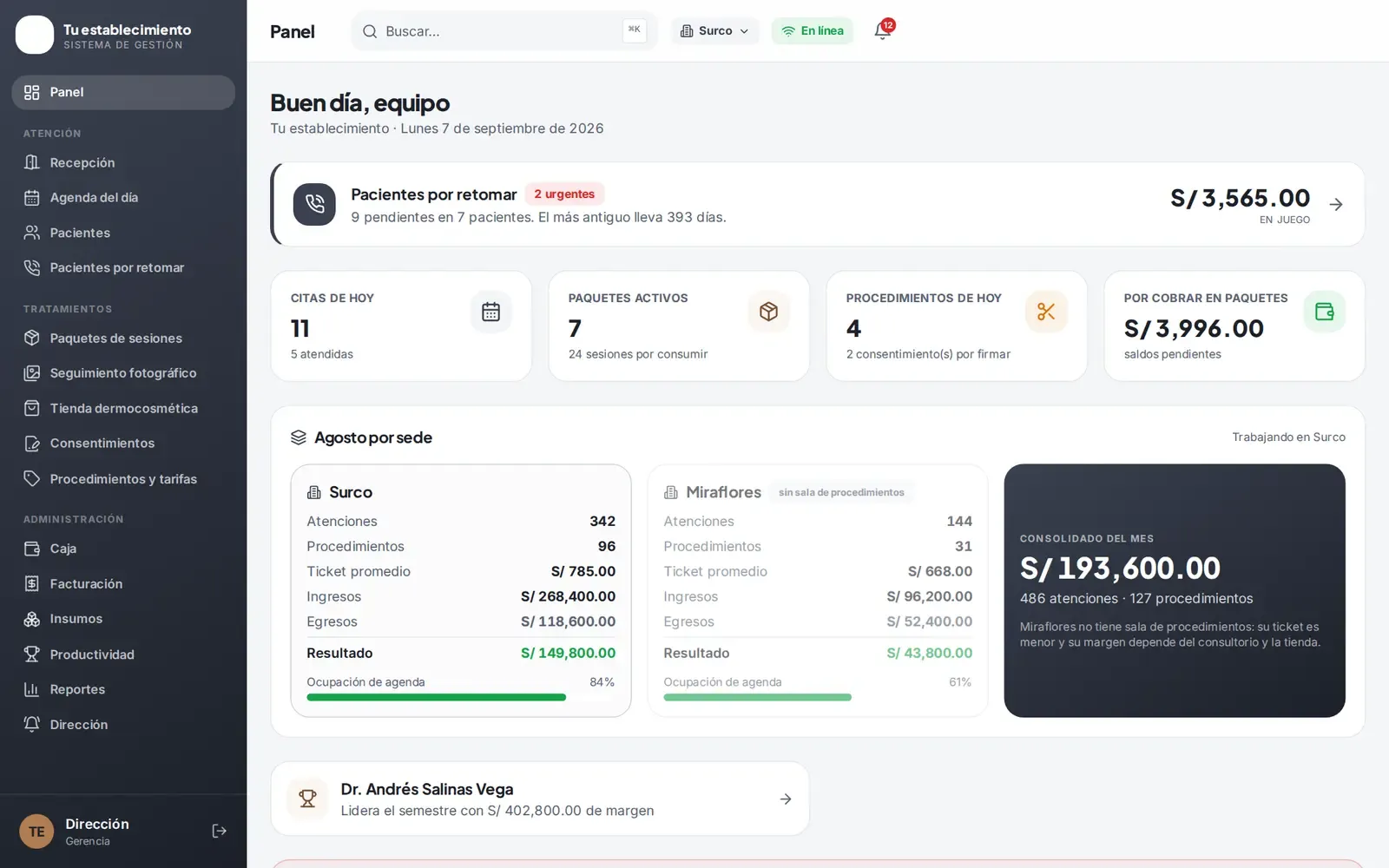Open Recepción in the sidebar
Image resolution: width=1389 pixels, height=868 pixels.
(123, 162)
